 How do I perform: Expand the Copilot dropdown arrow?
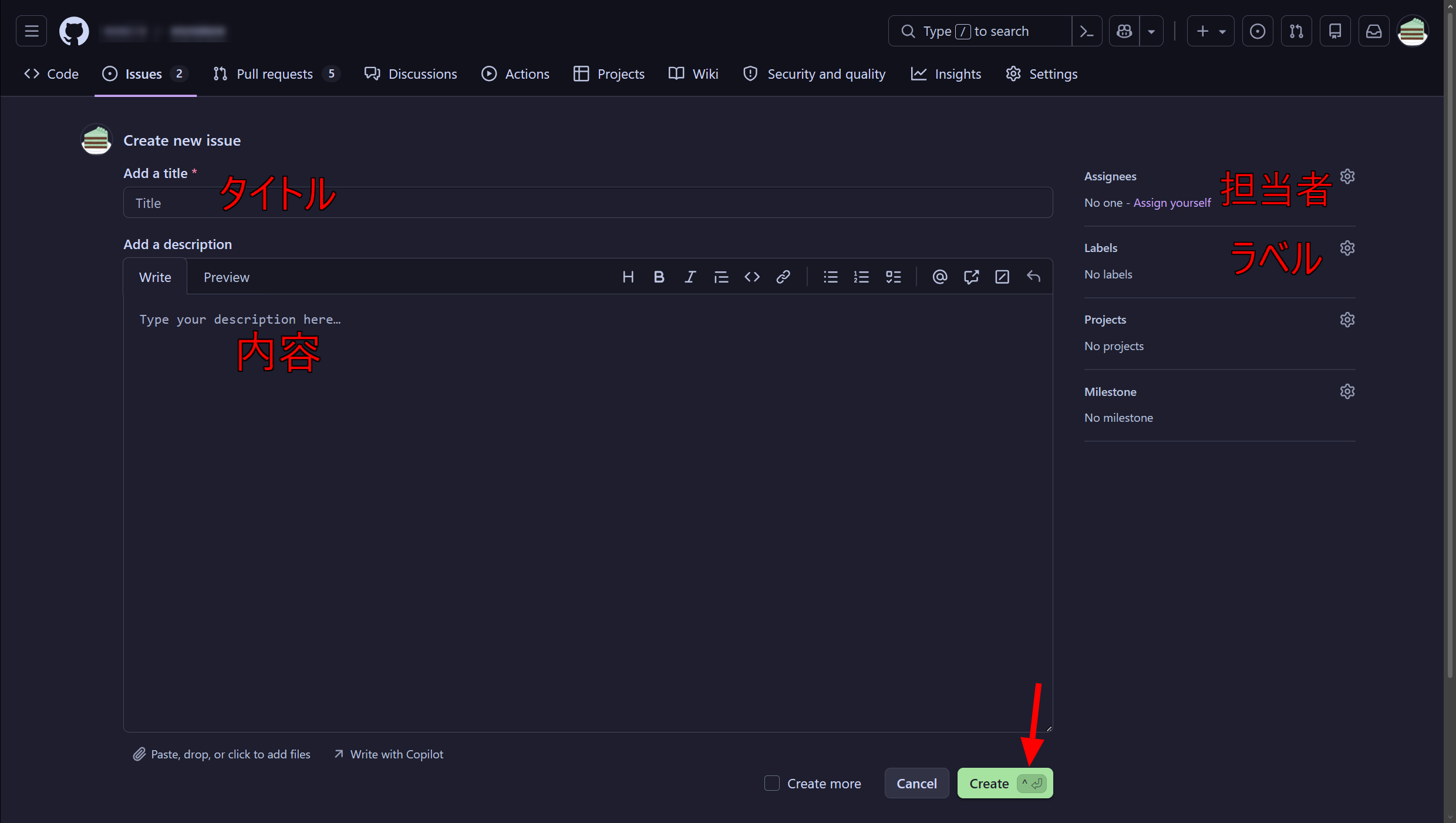pyautogui.click(x=1151, y=31)
